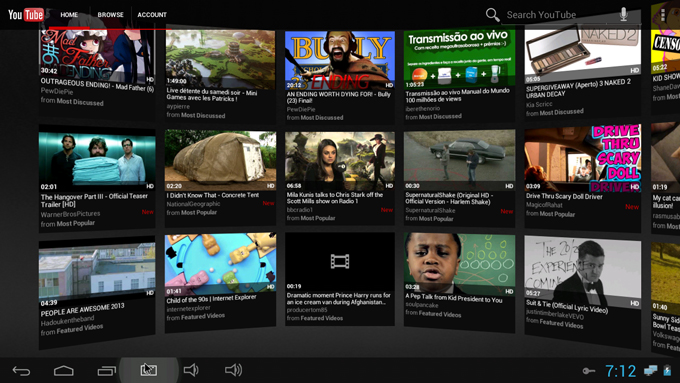Click channel name 'bbcradio1'
680x383 pixels.
coord(300,210)
